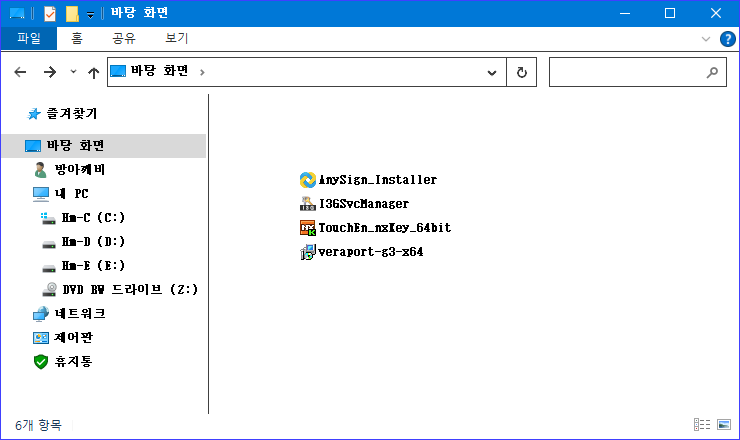Click the I3GSvcManager file name
Screen dimensions: 740x440
pos(364,204)
